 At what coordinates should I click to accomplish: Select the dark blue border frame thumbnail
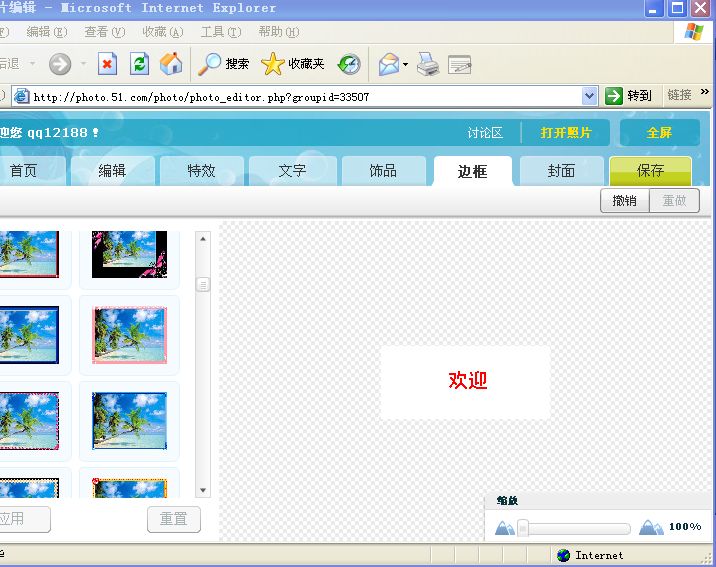(x=29, y=335)
